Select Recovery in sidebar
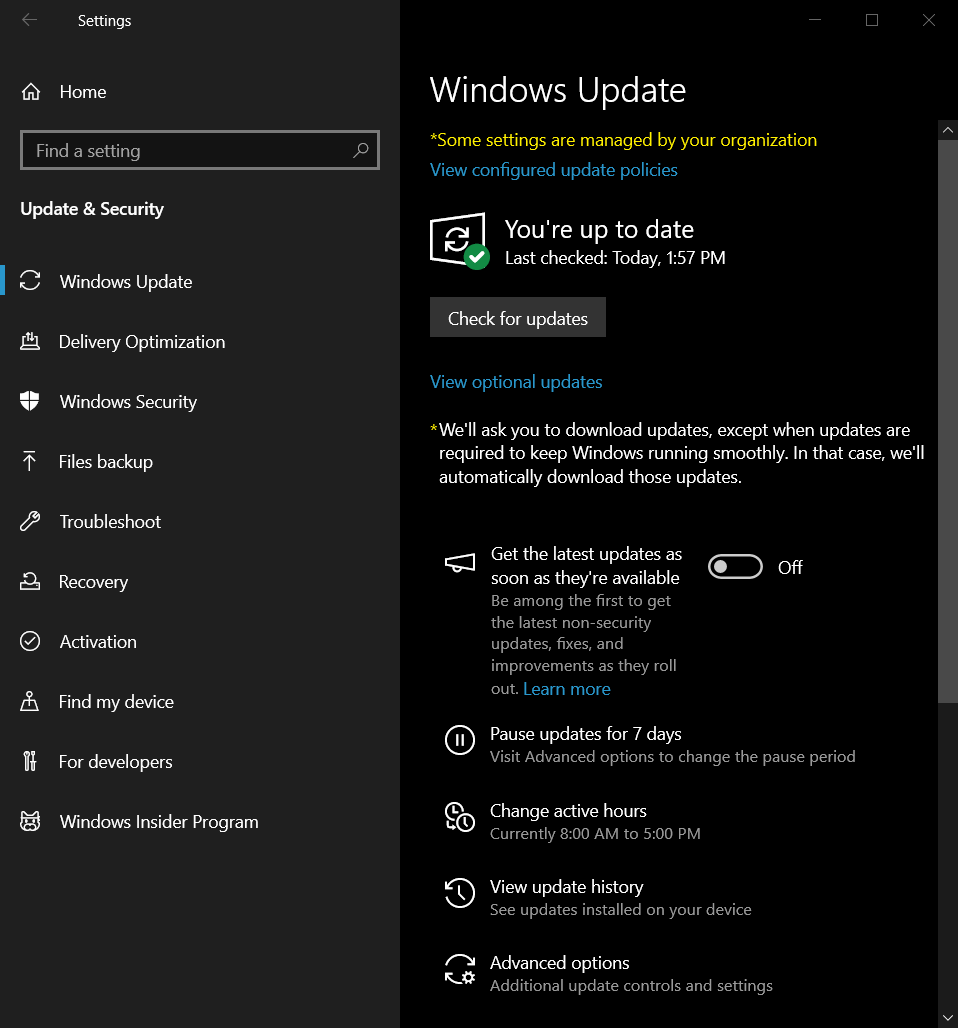Viewport: 958px width, 1028px height. click(200, 582)
